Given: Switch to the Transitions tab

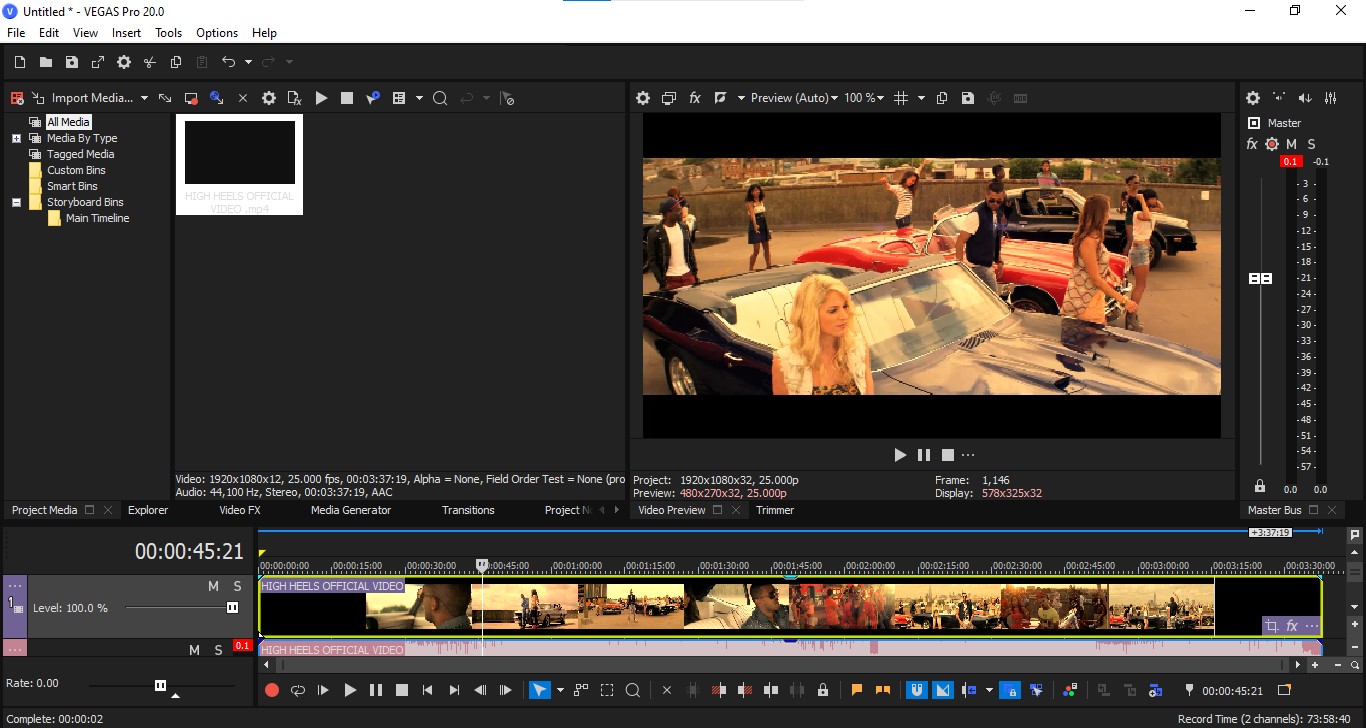Looking at the screenshot, I should click(468, 510).
